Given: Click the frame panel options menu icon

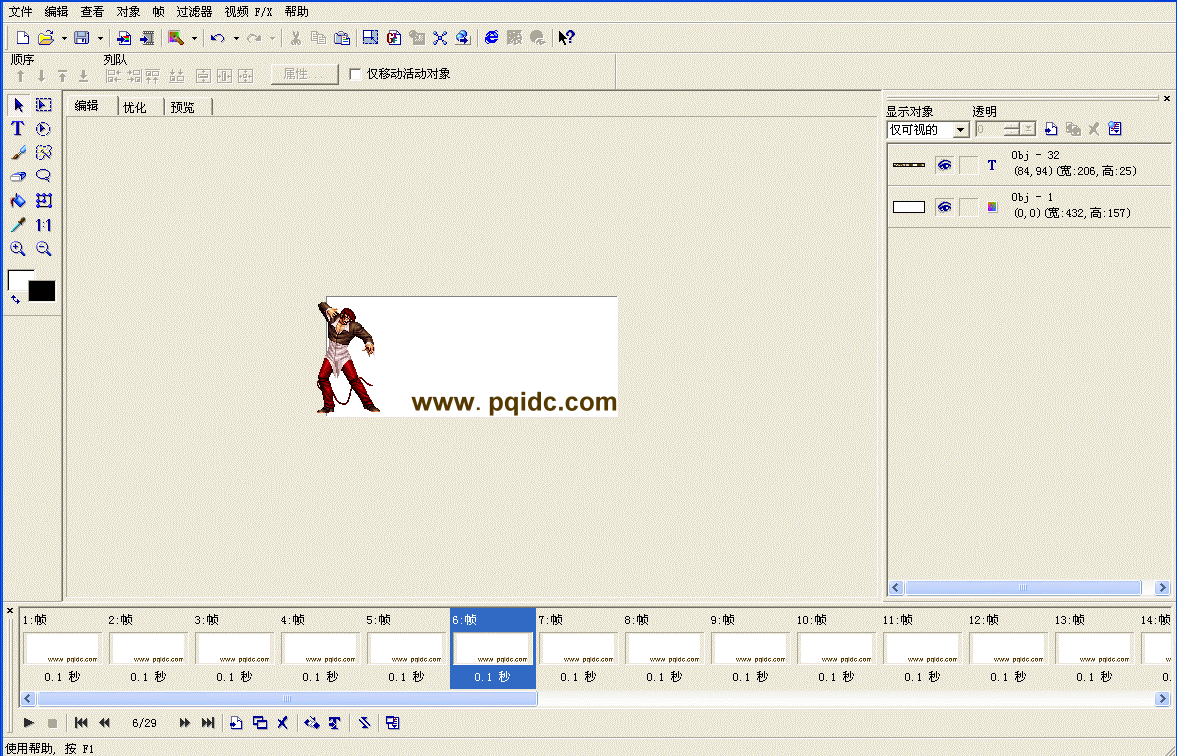Looking at the screenshot, I should [x=393, y=723].
